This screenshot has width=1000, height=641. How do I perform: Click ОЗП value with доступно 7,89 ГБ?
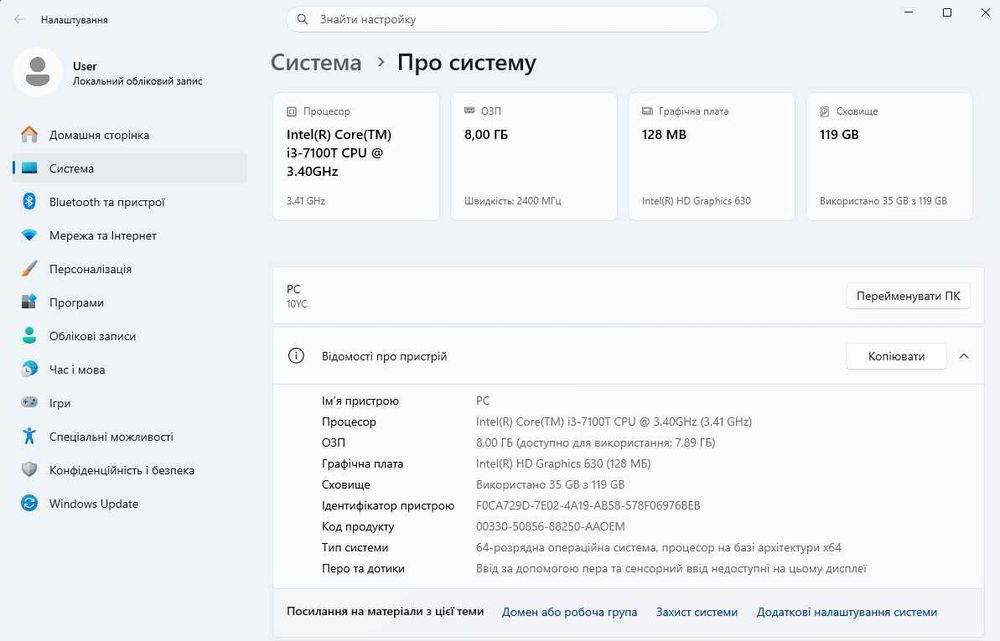point(596,443)
